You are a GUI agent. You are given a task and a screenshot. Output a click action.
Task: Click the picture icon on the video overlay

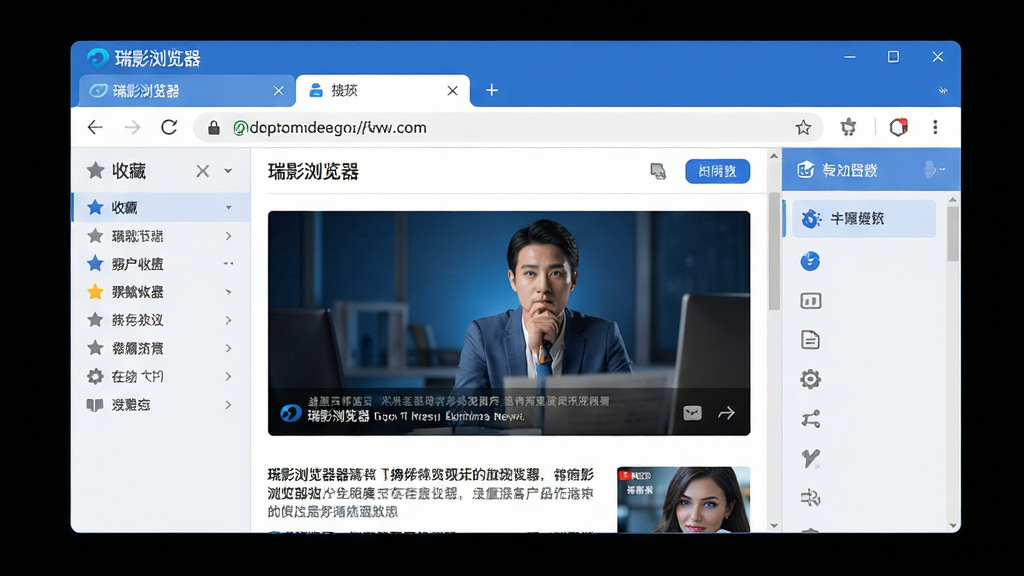tap(692, 413)
